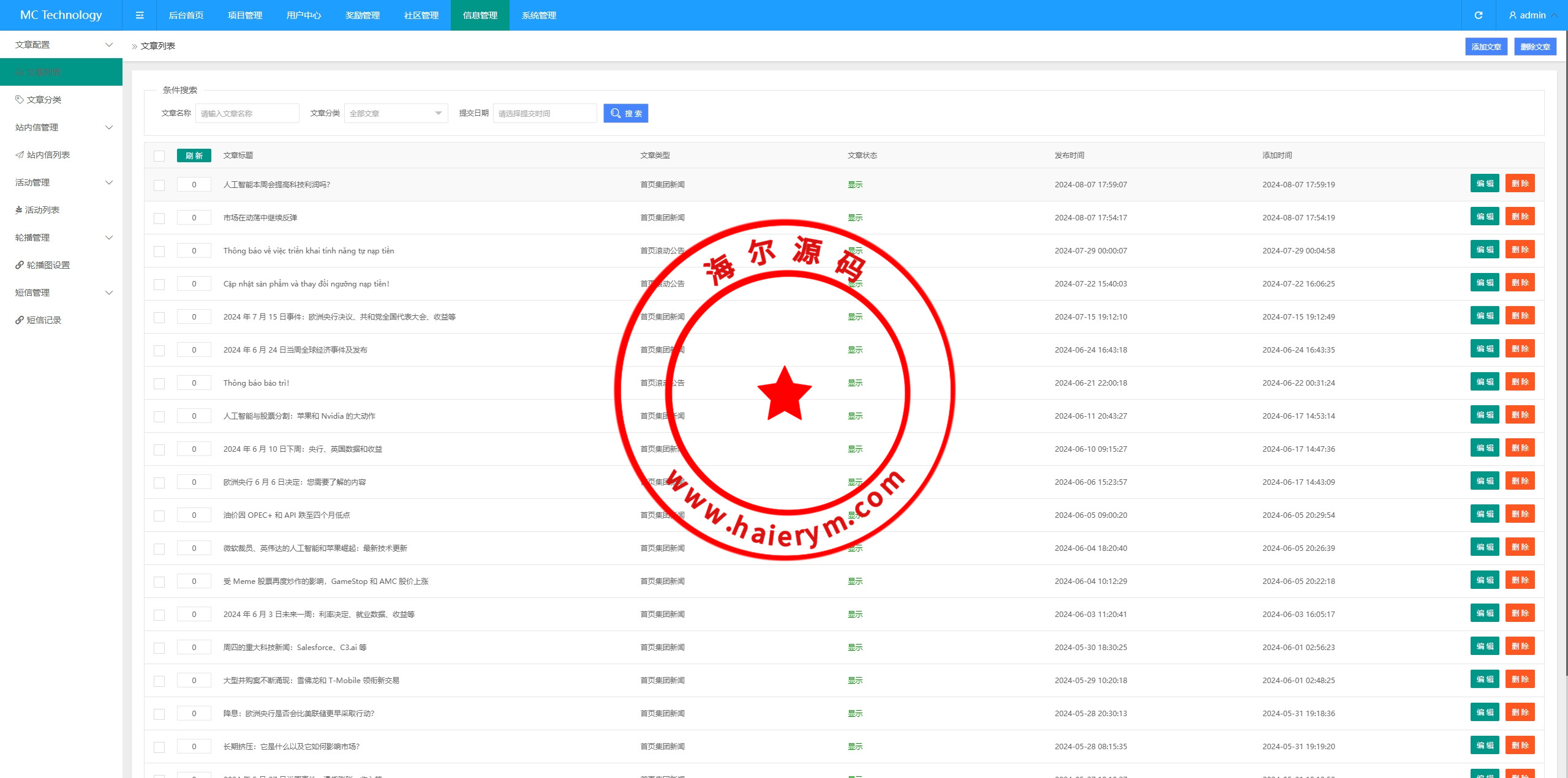
Task: Tick checkbox for 市场在动荡中继续反弹 row
Action: pyautogui.click(x=159, y=218)
